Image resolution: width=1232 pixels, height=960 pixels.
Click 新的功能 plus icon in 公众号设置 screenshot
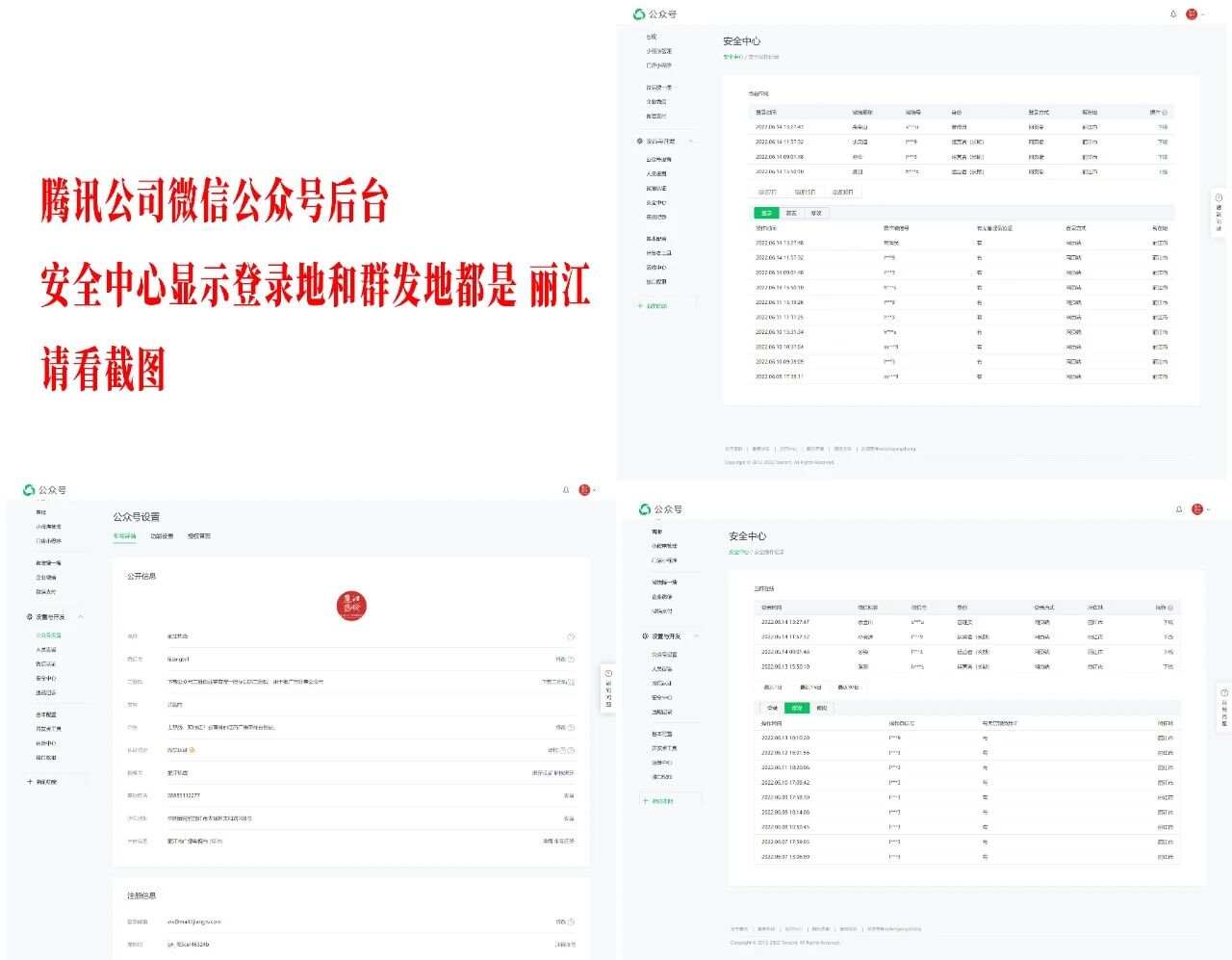click(30, 782)
